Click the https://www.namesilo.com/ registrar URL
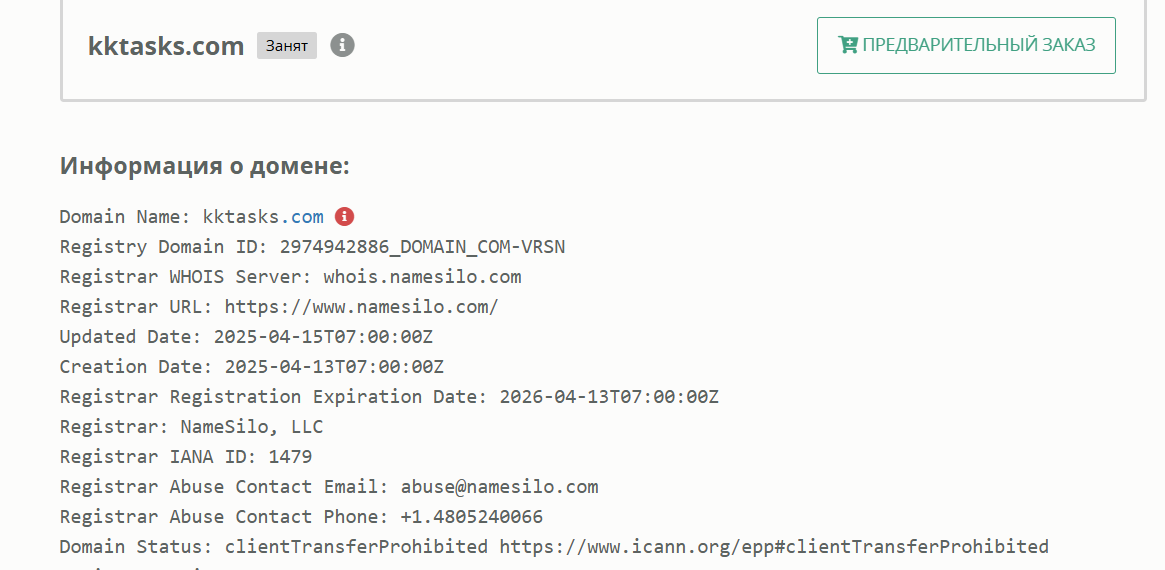 point(362,307)
